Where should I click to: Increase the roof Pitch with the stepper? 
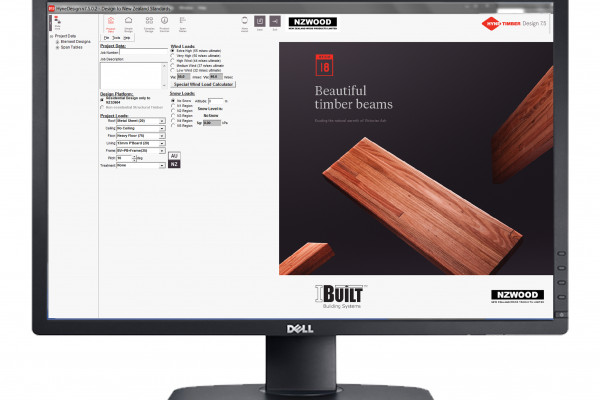click(134, 157)
